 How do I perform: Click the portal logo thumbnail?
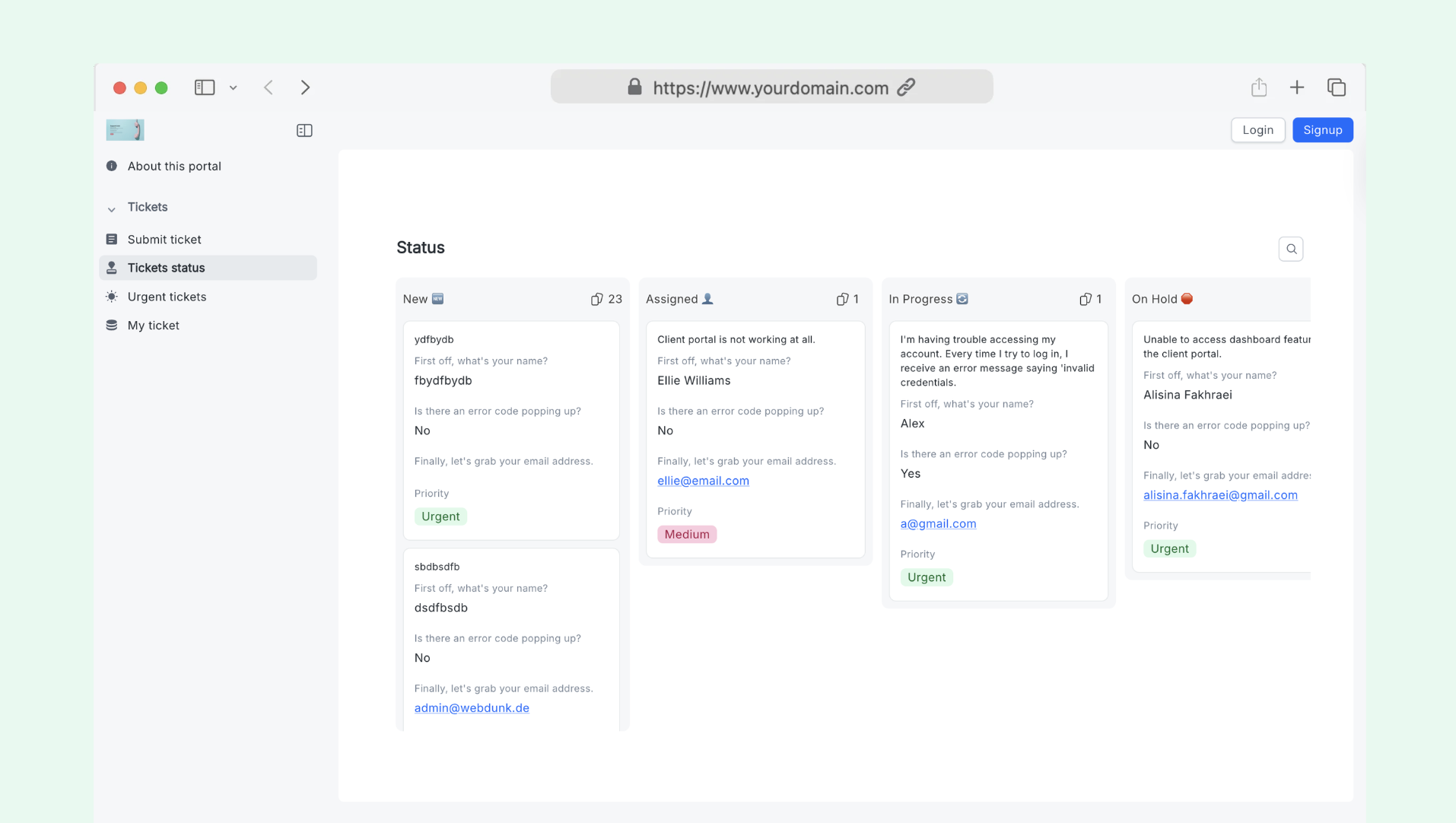(125, 130)
